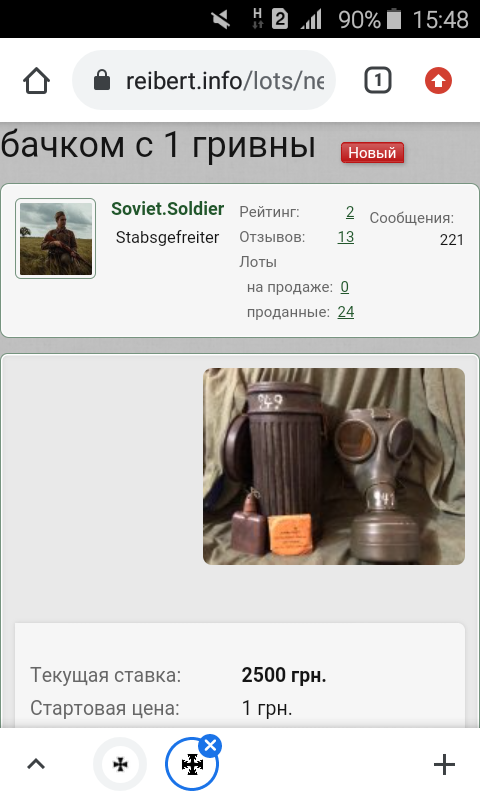Tap the red update arrow icon

click(x=438, y=81)
